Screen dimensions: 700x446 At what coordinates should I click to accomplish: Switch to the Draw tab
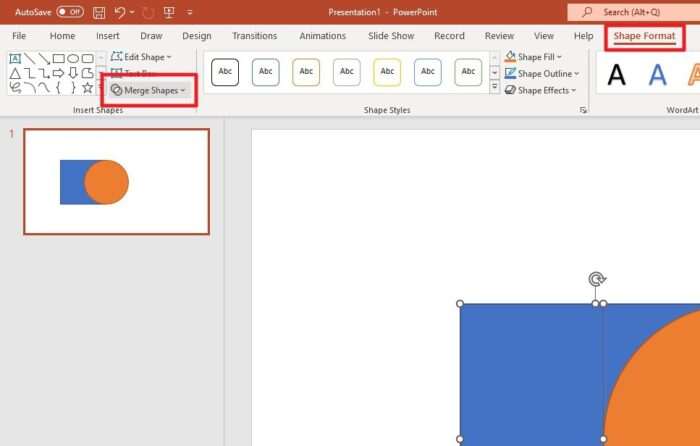[x=151, y=36]
